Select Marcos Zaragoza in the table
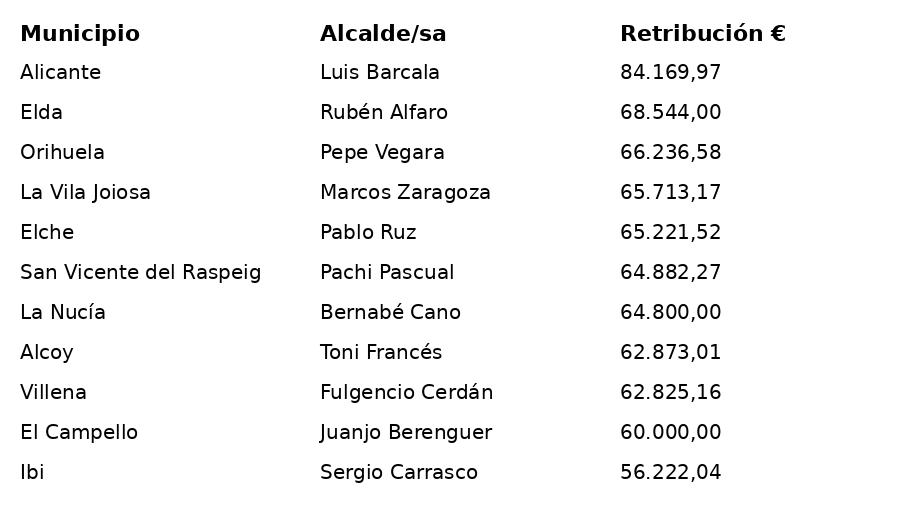 tap(405, 193)
